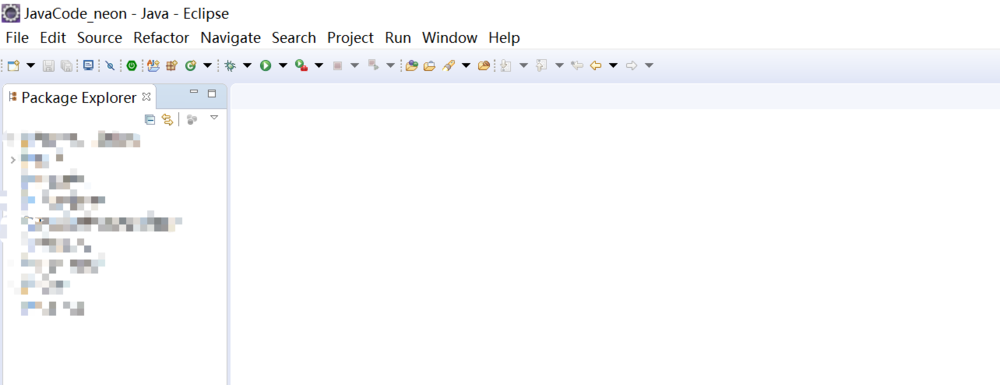This screenshot has width=1000, height=385.
Task: Open the Navigate menu
Action: click(230, 38)
